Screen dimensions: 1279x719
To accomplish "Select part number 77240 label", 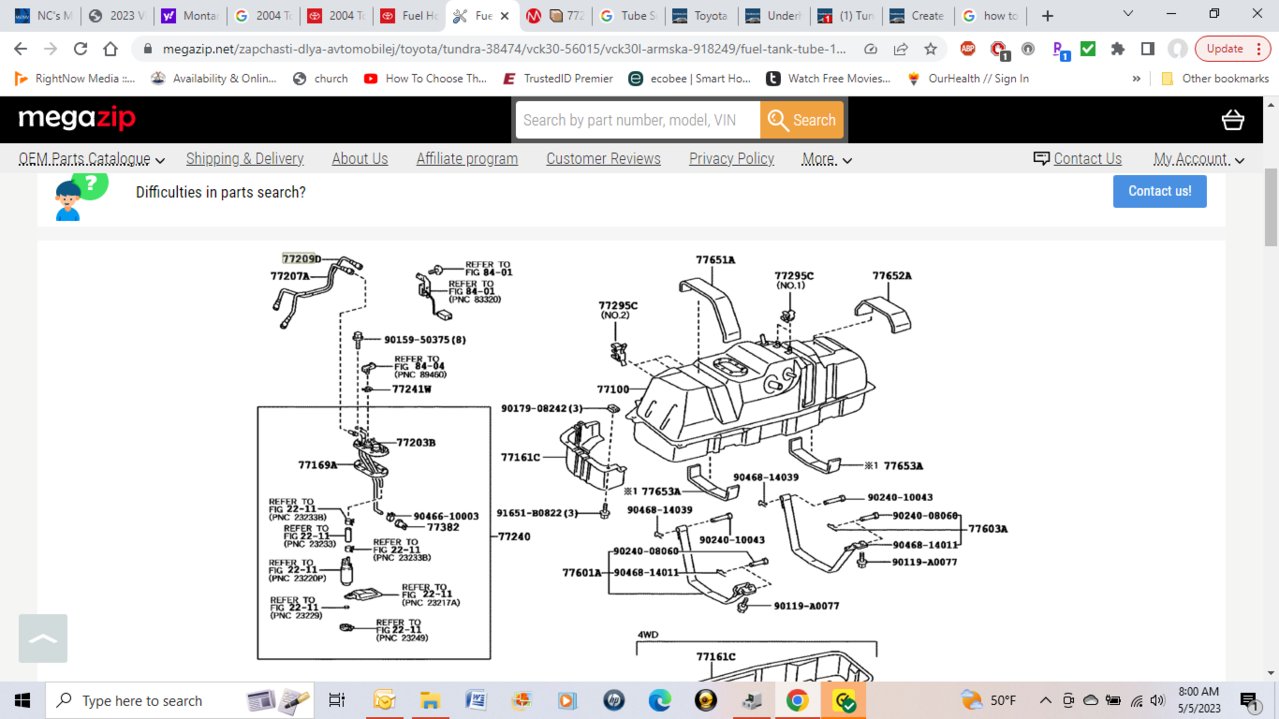I will tap(514, 537).
